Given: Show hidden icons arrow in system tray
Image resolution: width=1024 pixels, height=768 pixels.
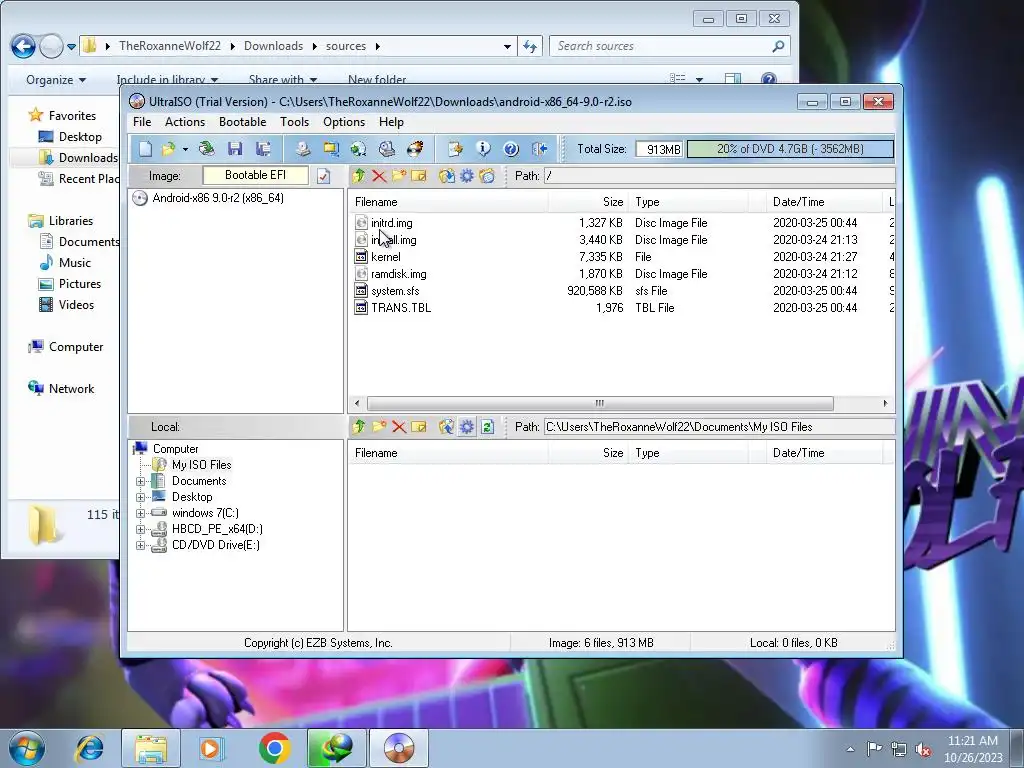Looking at the screenshot, I should coord(850,749).
